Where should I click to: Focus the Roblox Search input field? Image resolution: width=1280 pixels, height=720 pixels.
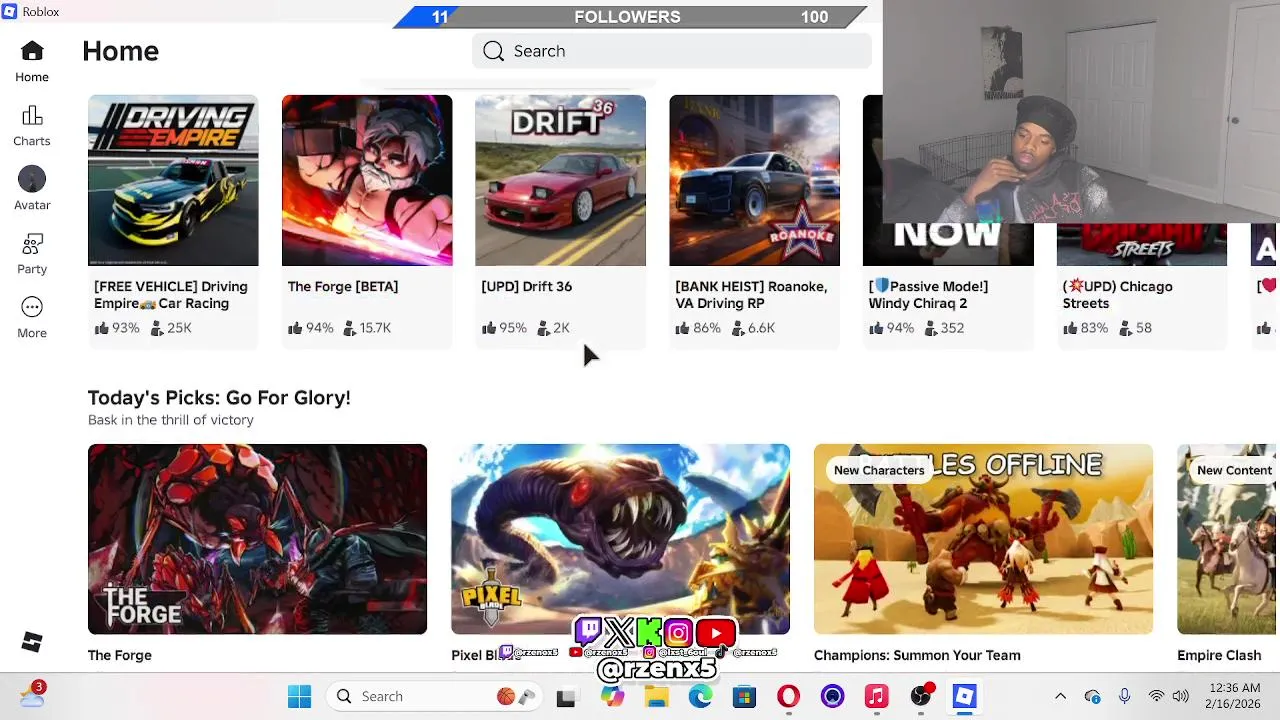(672, 51)
